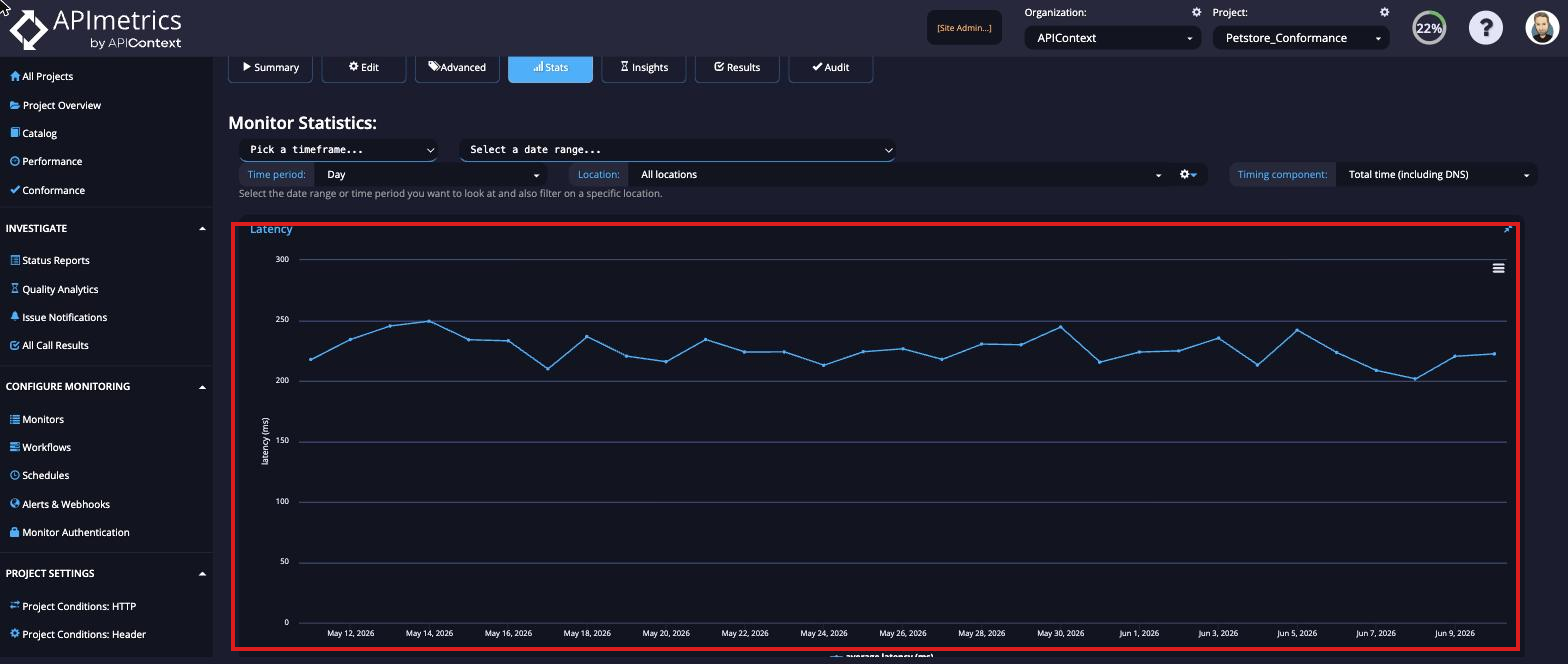Click the location settings gear icon
The image size is (1568, 664).
point(1188,174)
